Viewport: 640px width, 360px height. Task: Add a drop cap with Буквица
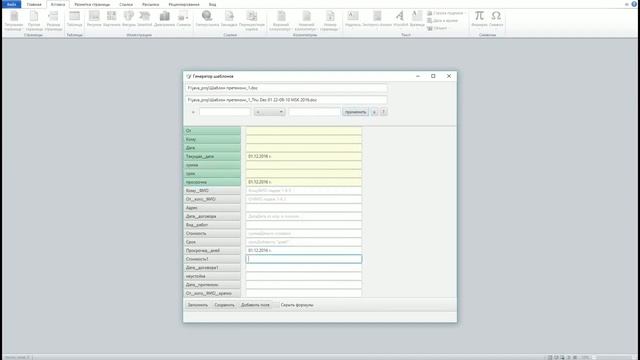pyautogui.click(x=417, y=19)
